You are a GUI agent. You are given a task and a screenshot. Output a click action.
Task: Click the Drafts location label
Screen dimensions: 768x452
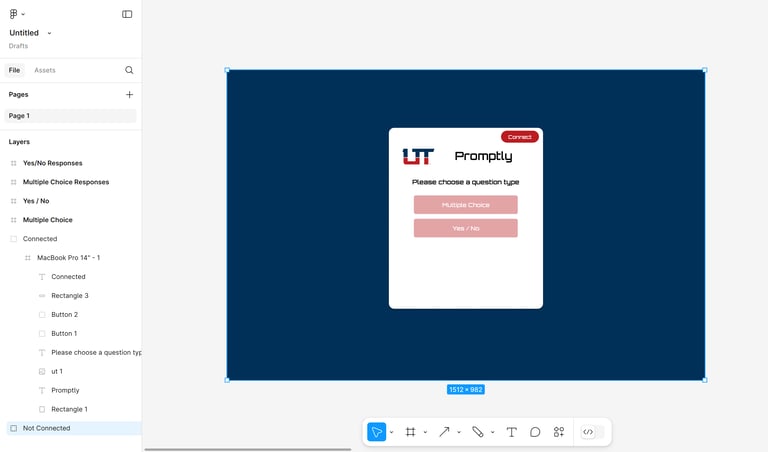click(18, 46)
